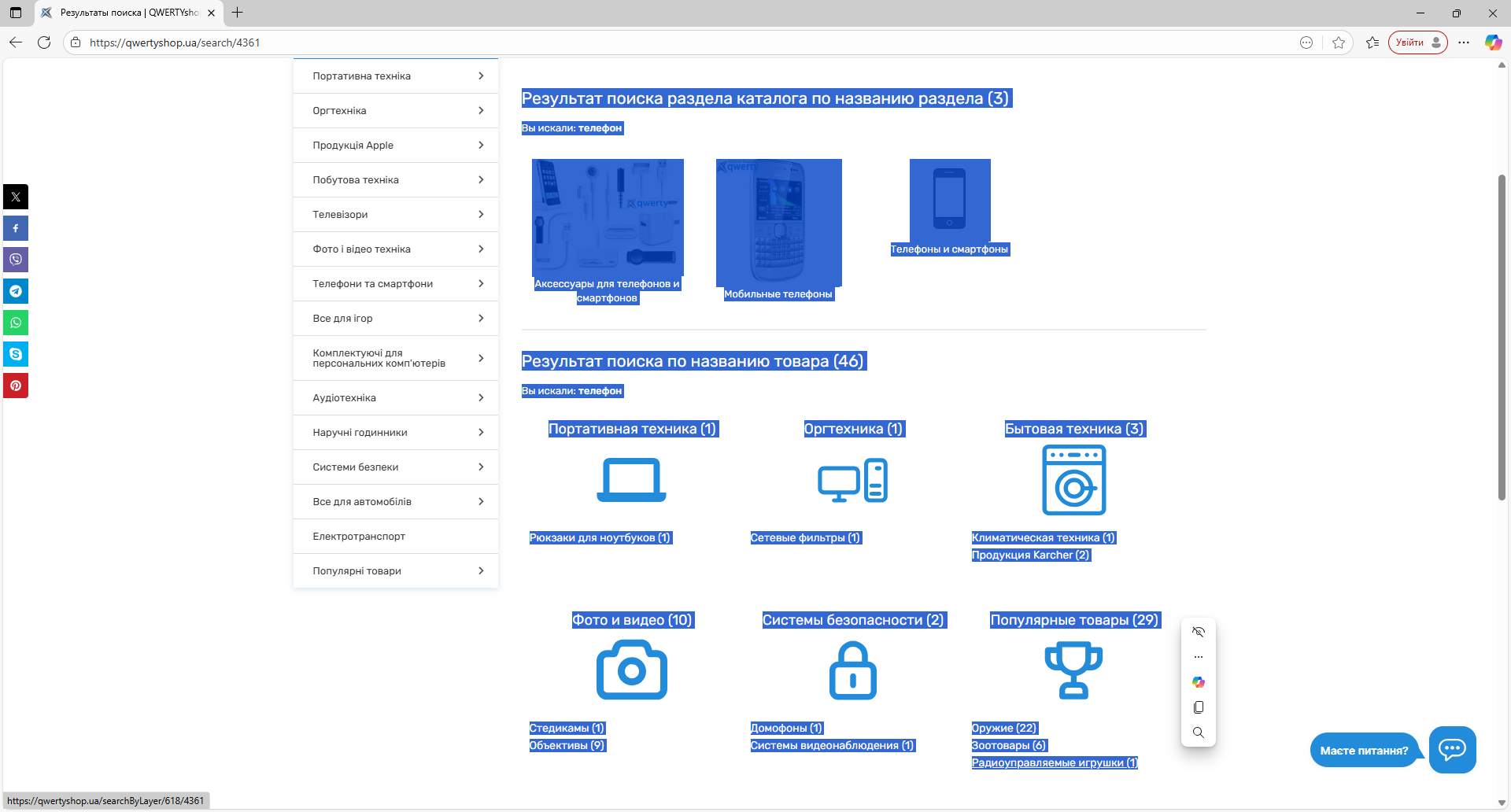
Task: Share page via Telegram icon
Action: [16, 291]
